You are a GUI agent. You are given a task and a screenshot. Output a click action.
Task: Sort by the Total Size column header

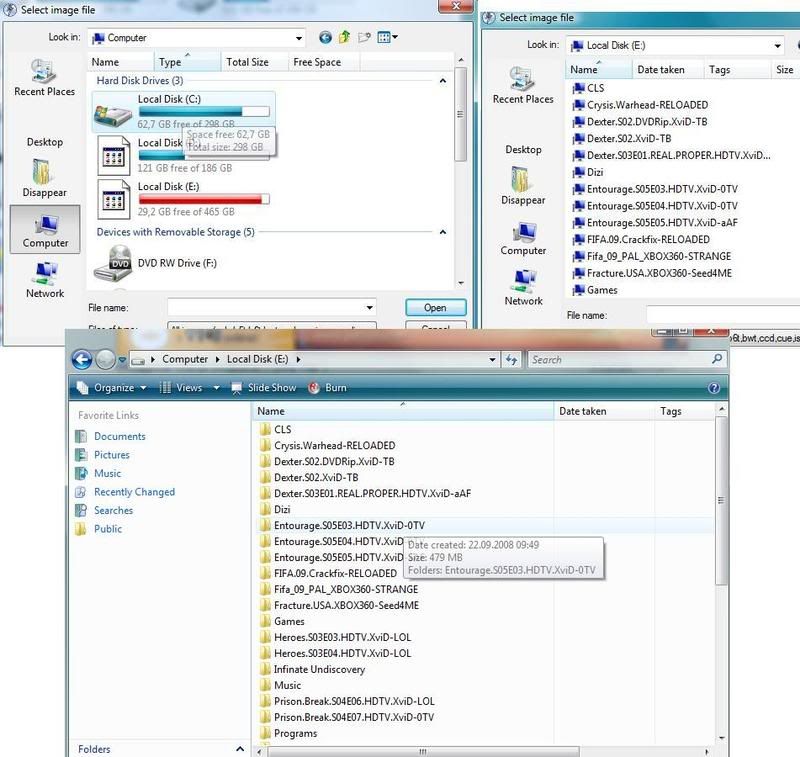click(x=247, y=62)
